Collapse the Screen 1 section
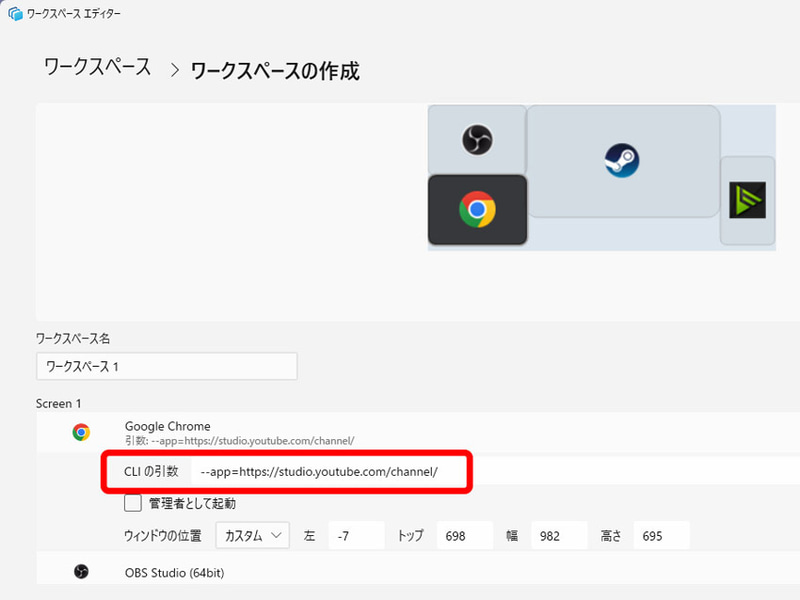Image resolution: width=800 pixels, height=600 pixels. (x=60, y=403)
